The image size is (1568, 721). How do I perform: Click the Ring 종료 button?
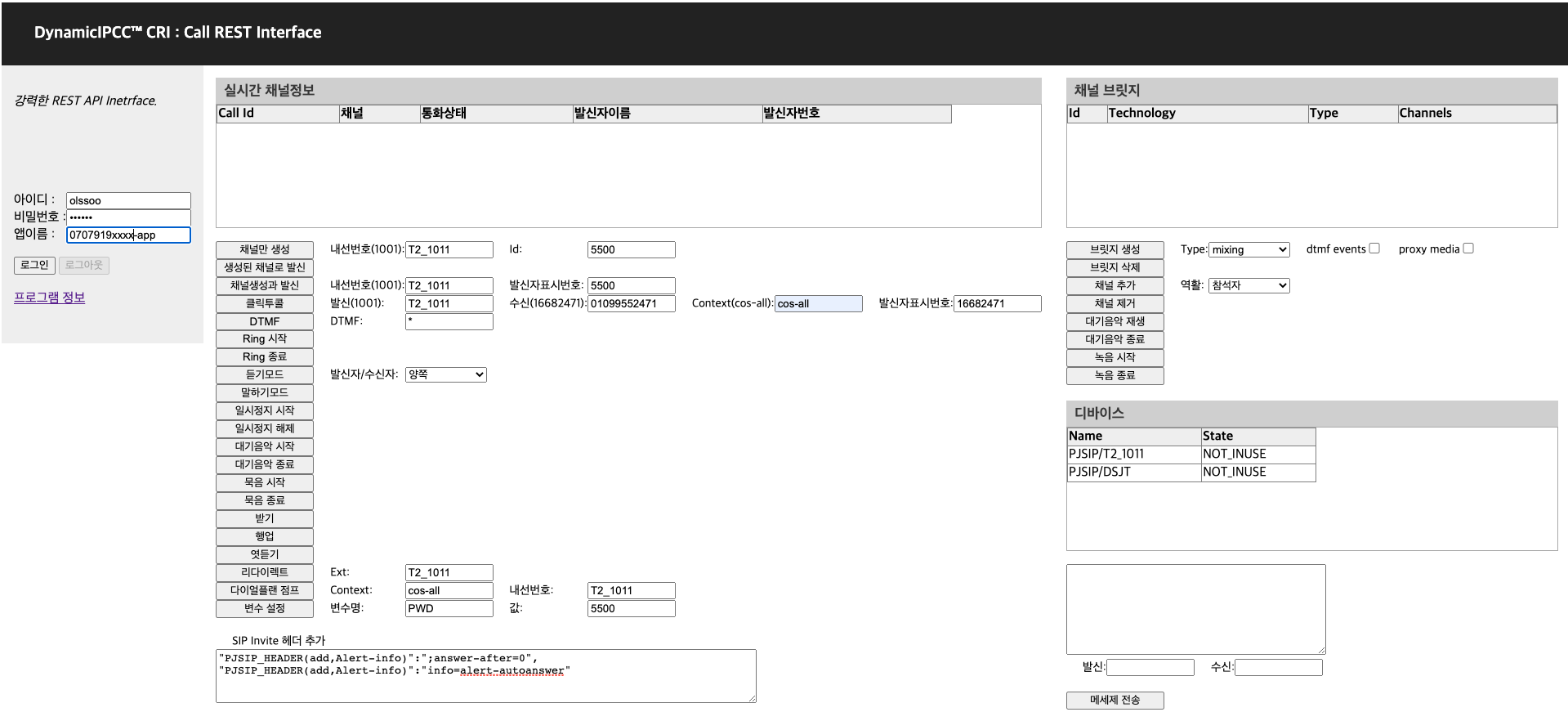click(265, 356)
